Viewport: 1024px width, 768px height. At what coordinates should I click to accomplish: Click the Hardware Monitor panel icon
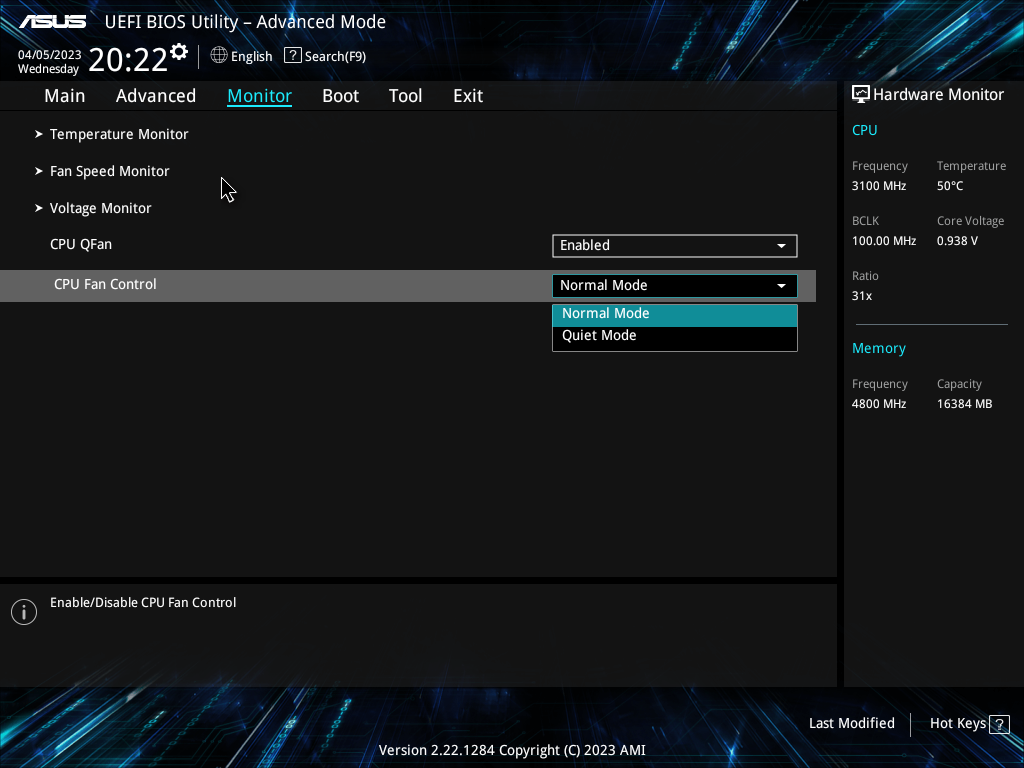[860, 94]
